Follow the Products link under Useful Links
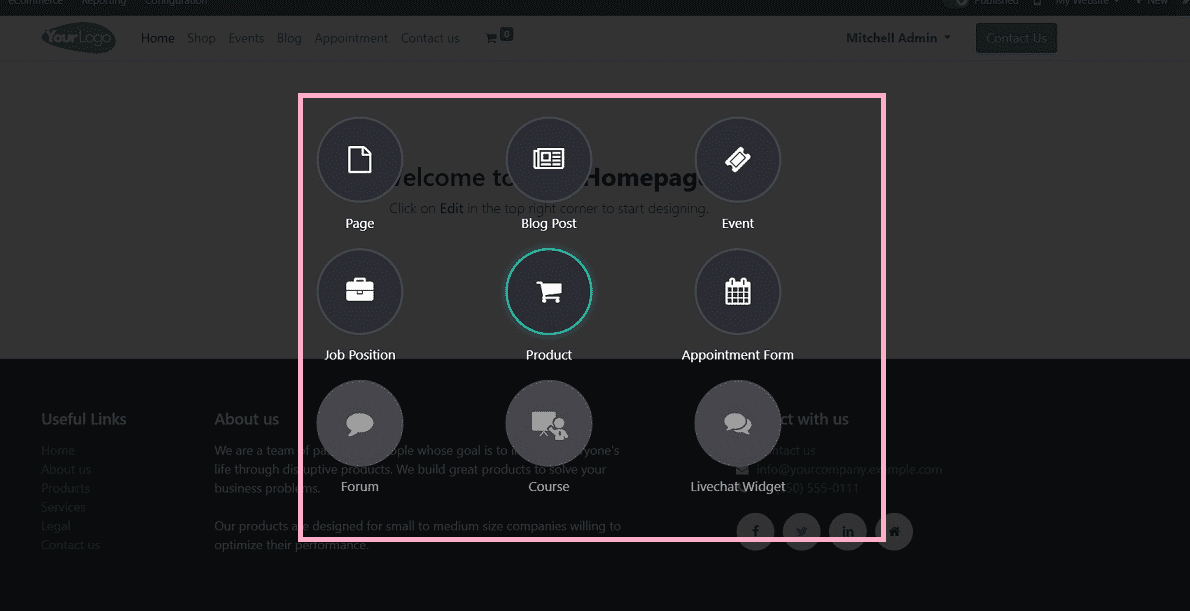 [x=65, y=488]
